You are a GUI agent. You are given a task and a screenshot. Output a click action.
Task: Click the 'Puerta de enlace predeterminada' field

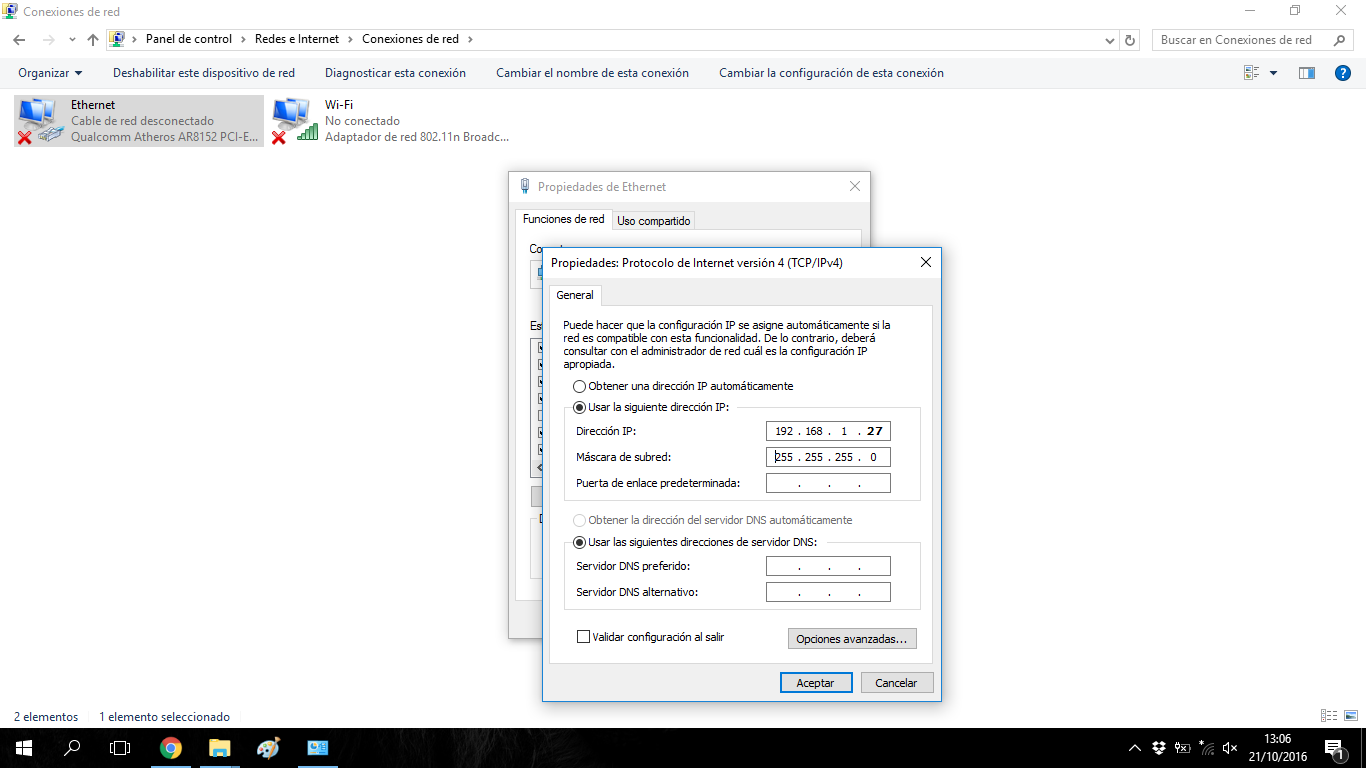(x=828, y=484)
